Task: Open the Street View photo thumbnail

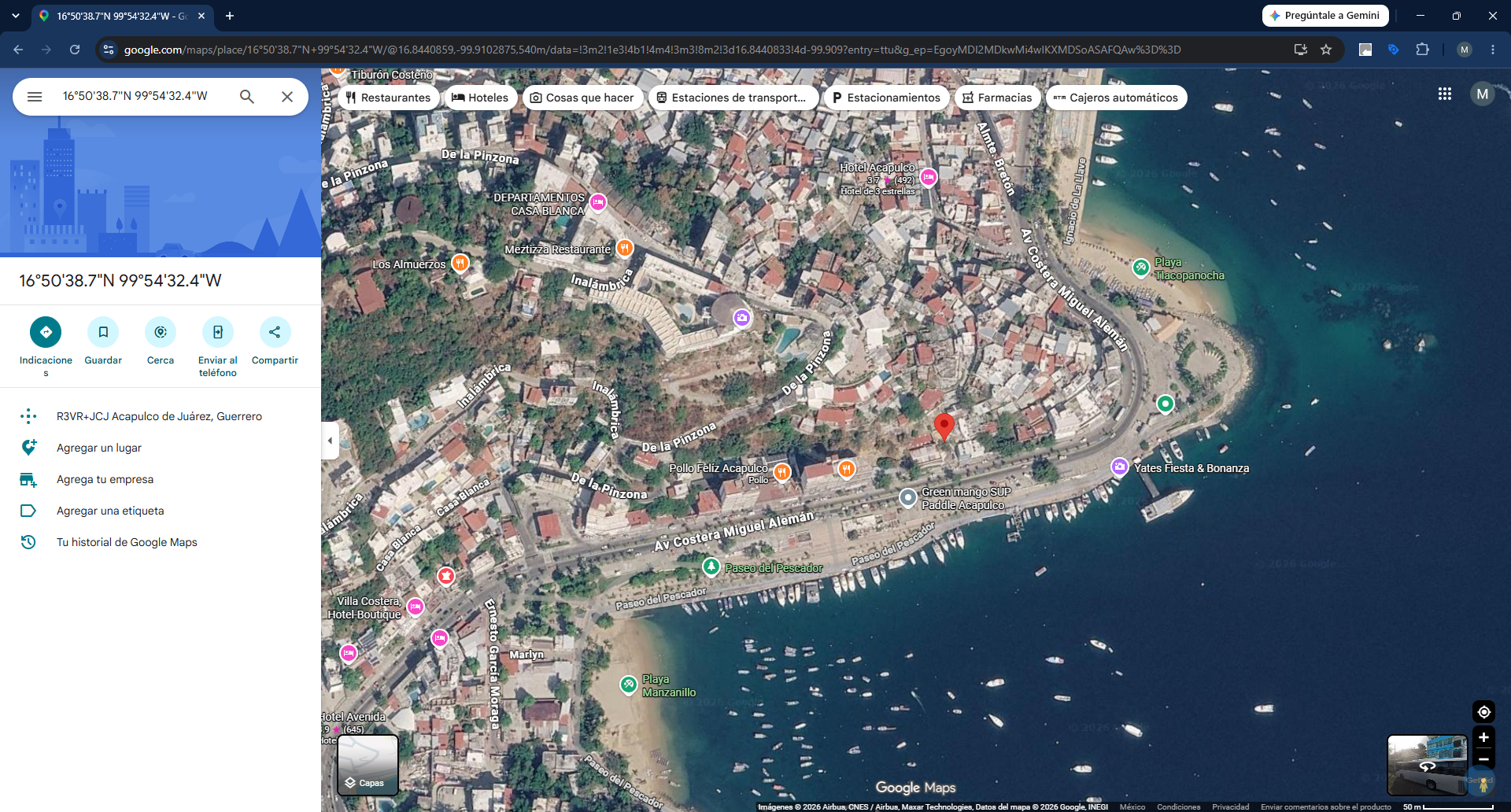Action: point(1428,765)
